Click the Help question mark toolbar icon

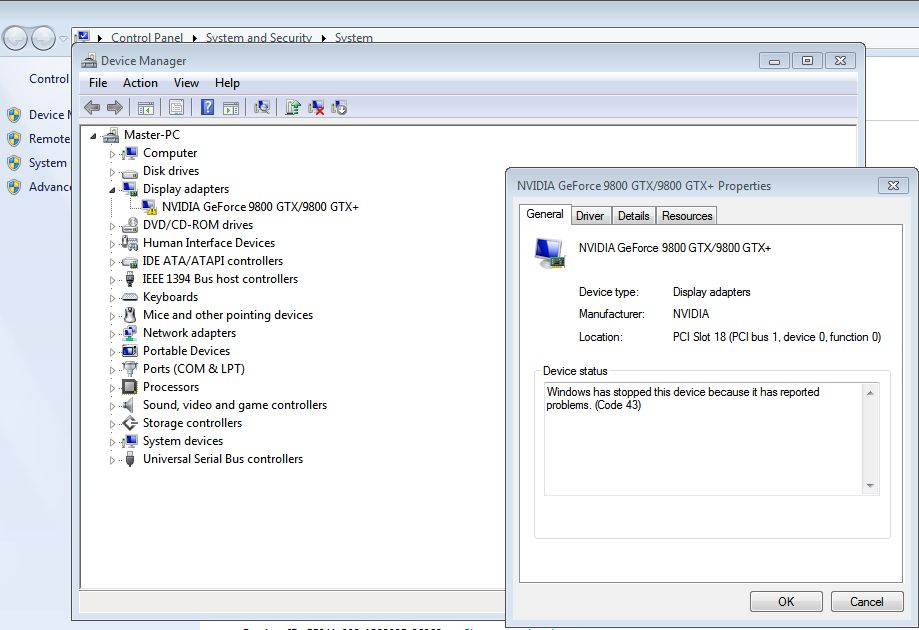coord(207,107)
